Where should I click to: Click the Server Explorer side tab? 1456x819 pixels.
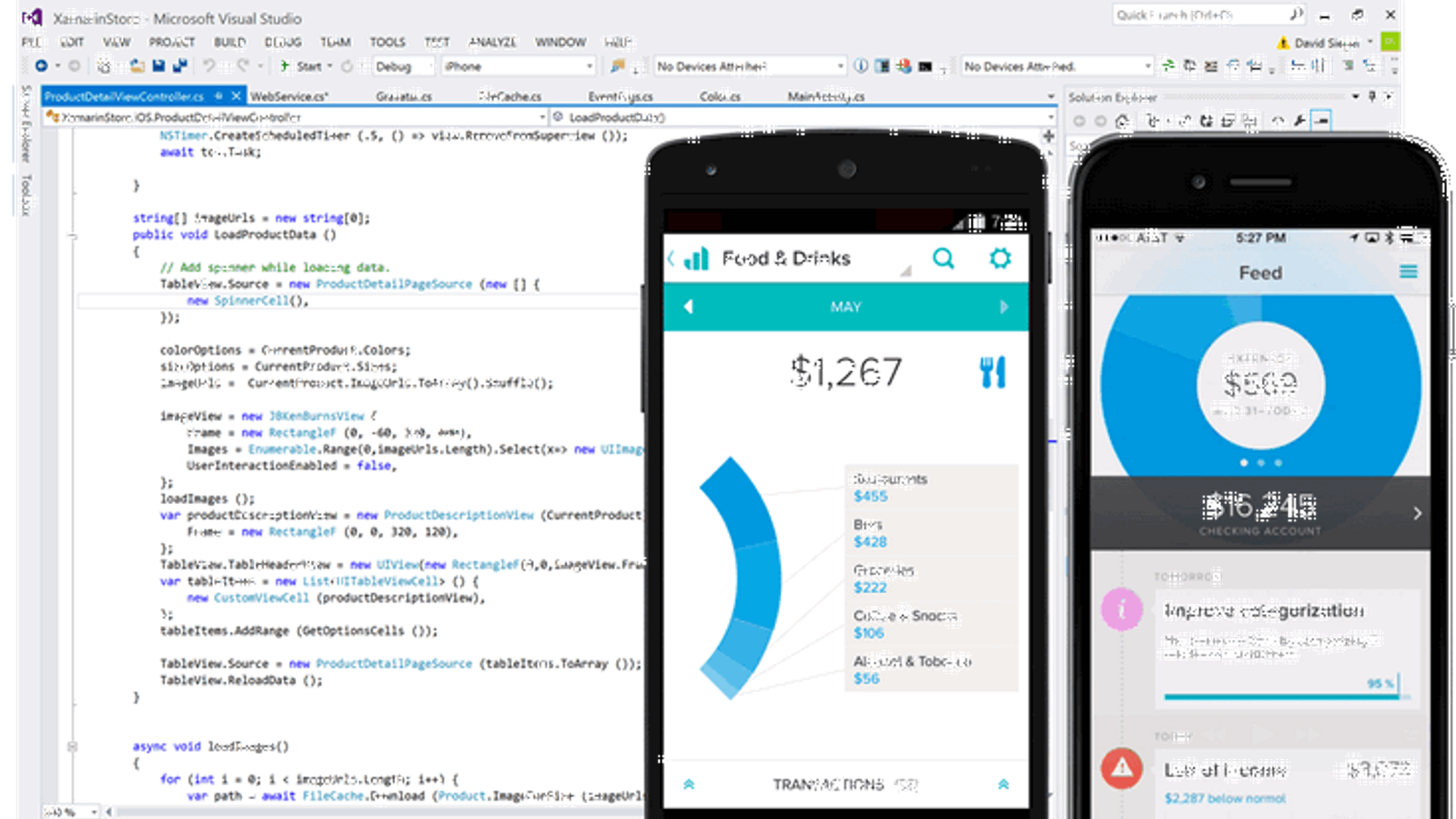coord(26,124)
